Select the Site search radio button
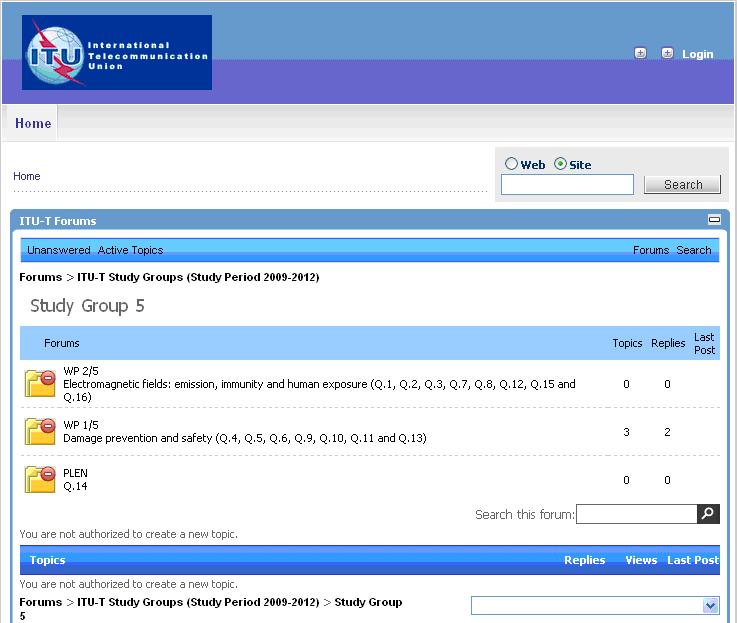This screenshot has height=623, width=737. [560, 164]
